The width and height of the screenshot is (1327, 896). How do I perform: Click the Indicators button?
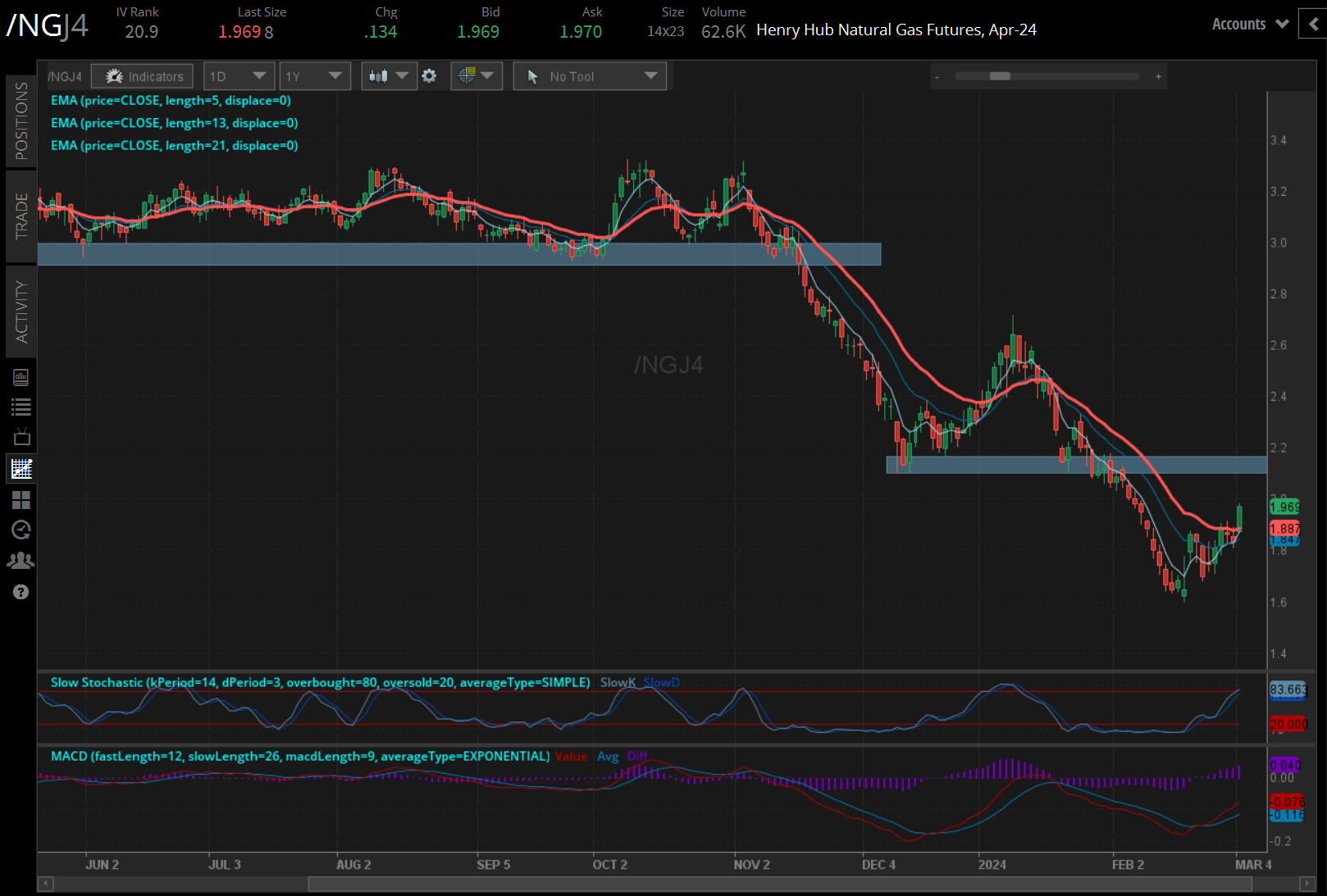coord(143,76)
